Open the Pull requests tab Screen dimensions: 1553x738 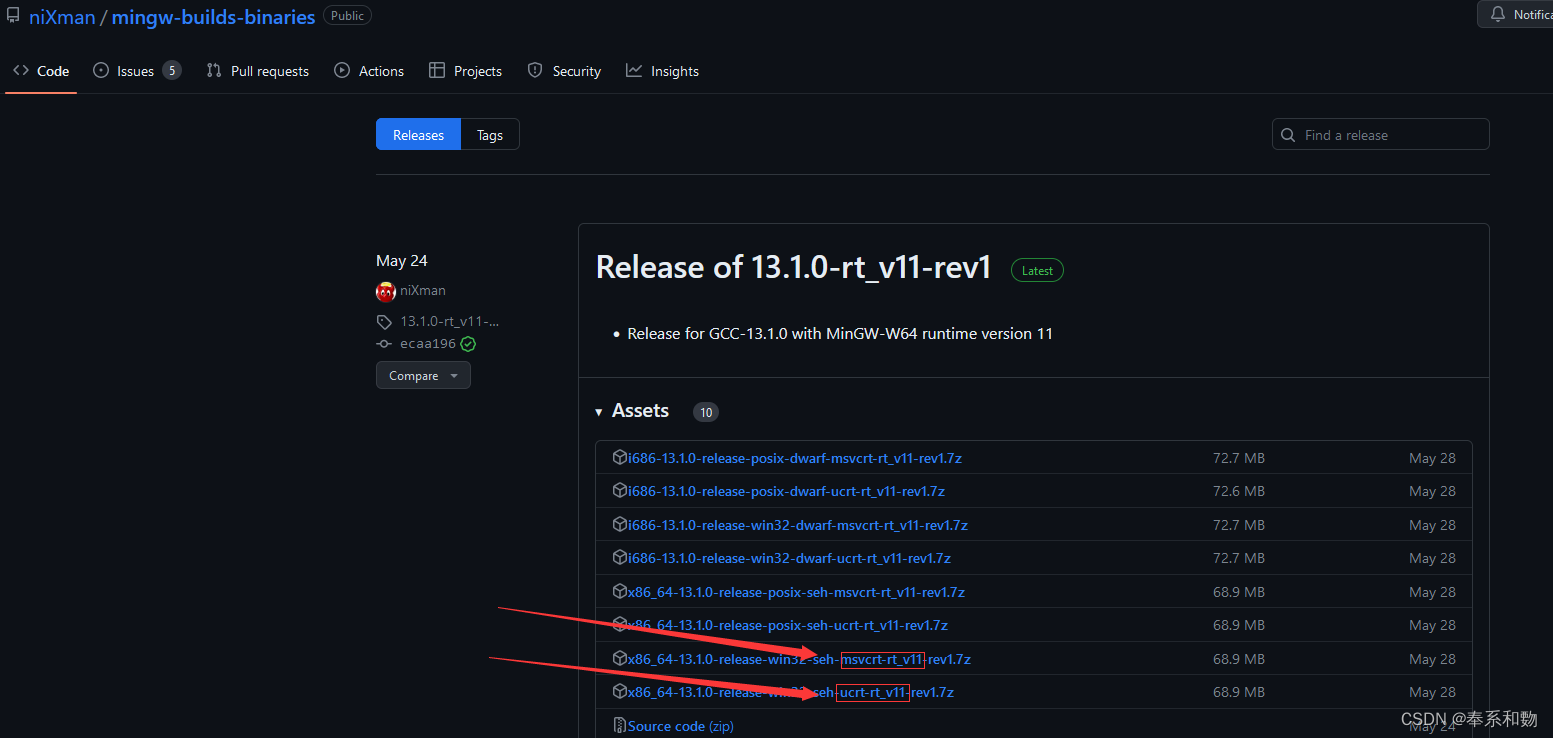[257, 70]
